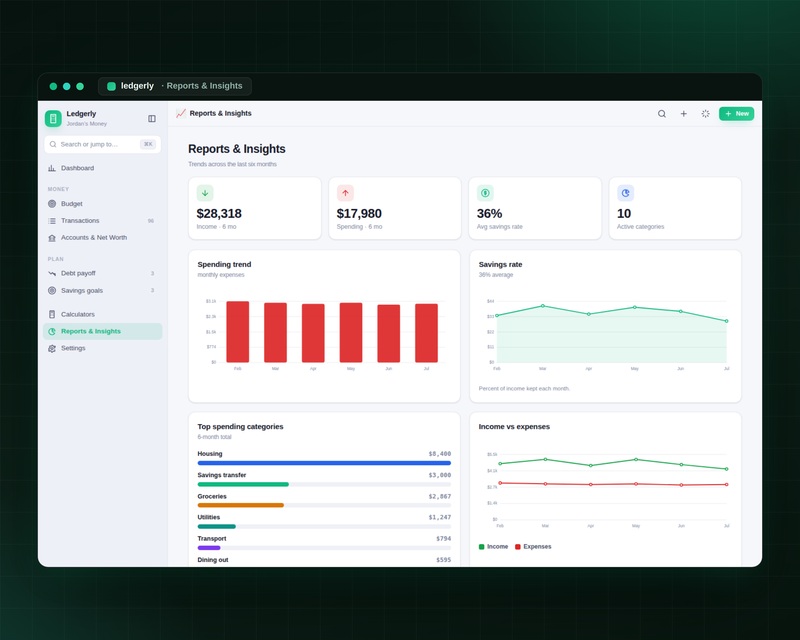Focus the Search or jump to field
This screenshot has width=800, height=640.
(103, 144)
